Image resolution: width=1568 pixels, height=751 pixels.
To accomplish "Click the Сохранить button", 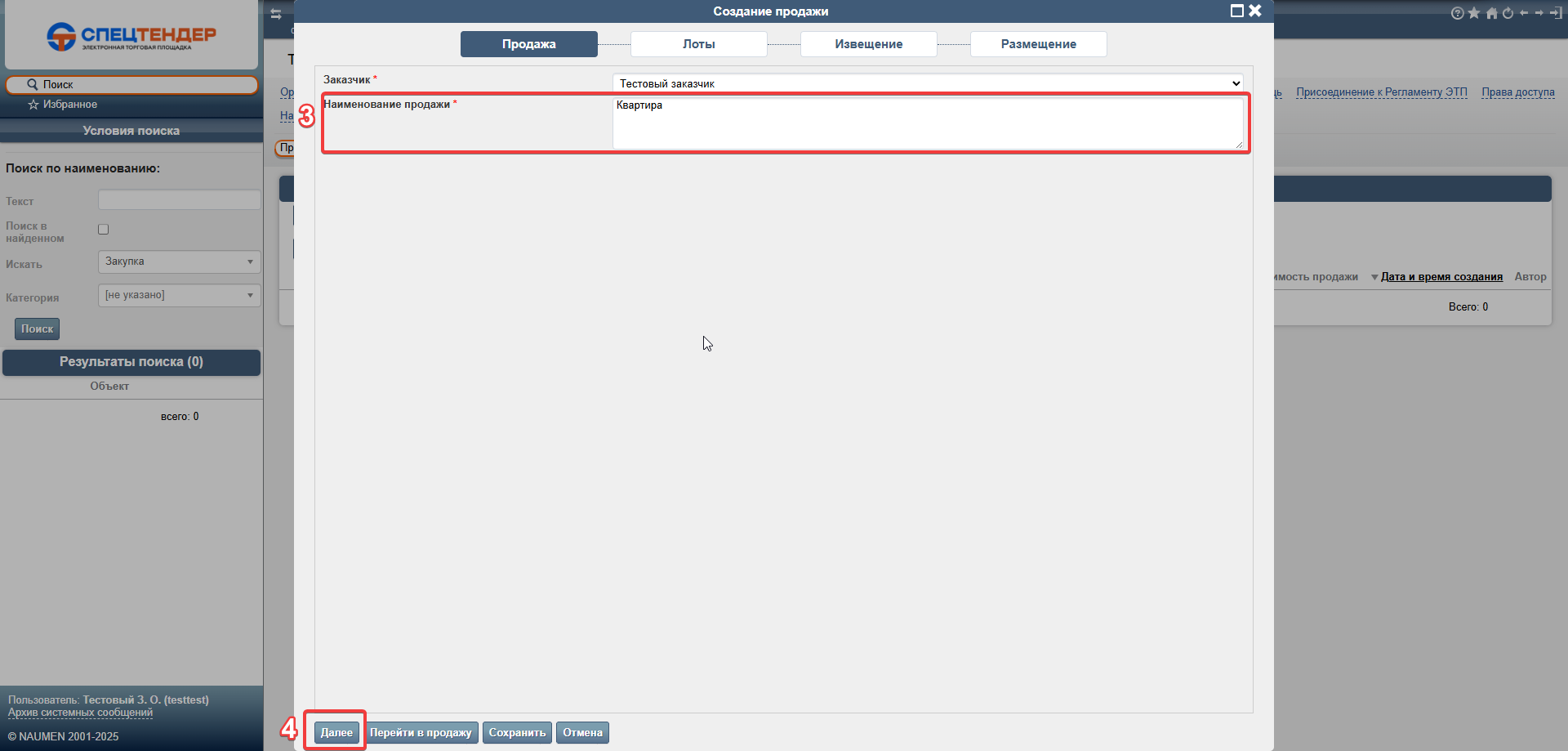I will point(517,732).
